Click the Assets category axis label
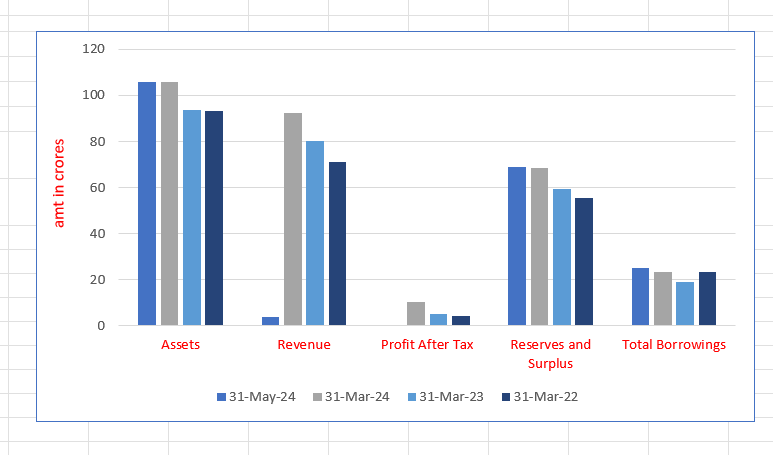Image resolution: width=773 pixels, height=455 pixels. [x=181, y=345]
